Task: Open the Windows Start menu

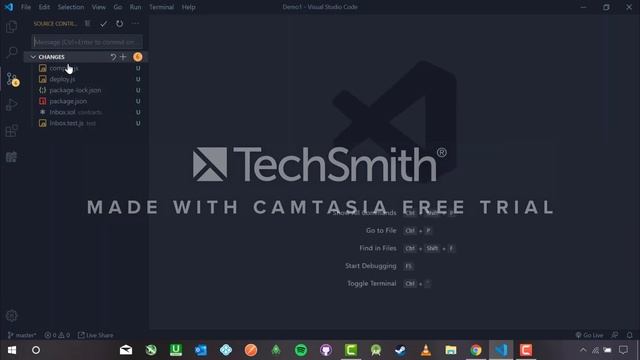Action: click(x=12, y=350)
